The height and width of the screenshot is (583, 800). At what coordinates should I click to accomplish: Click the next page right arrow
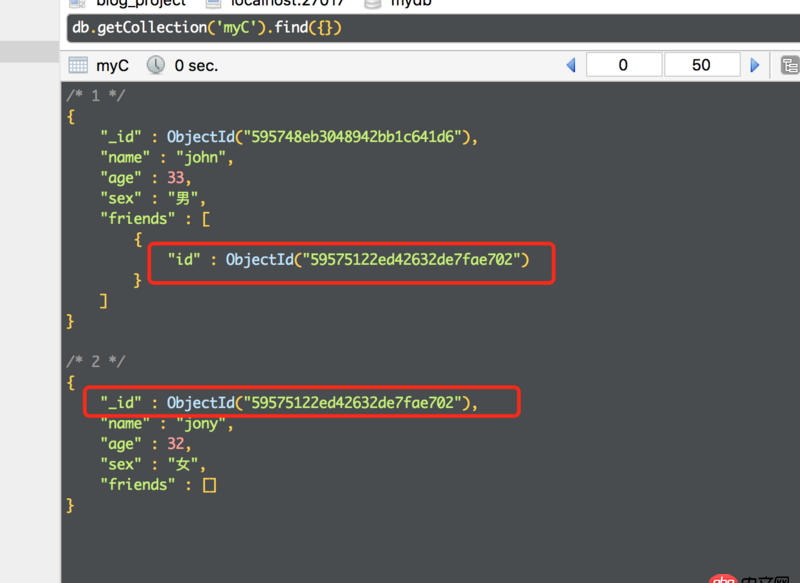click(755, 65)
